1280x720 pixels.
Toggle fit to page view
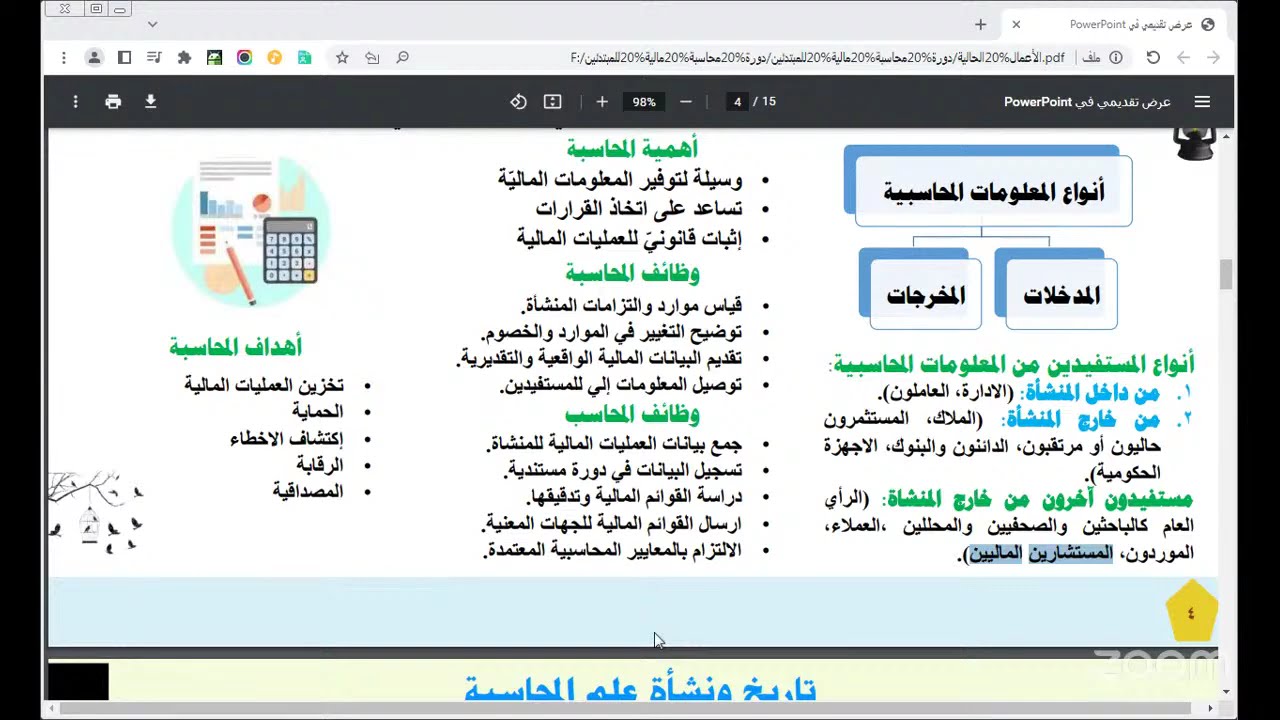[552, 102]
